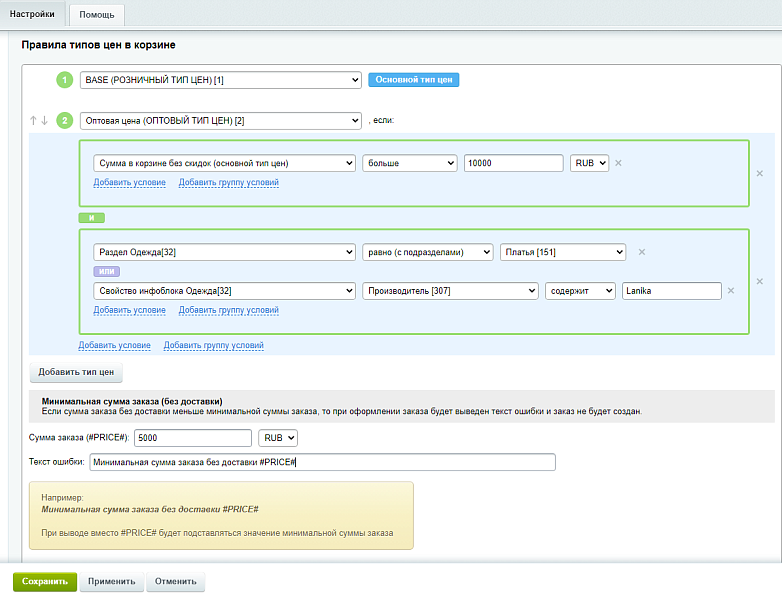Expand the Оптовая цена price type dropdown

tap(220, 120)
